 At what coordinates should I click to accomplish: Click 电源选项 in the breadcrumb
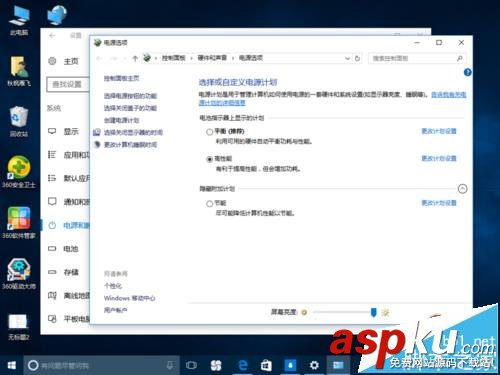click(x=251, y=58)
